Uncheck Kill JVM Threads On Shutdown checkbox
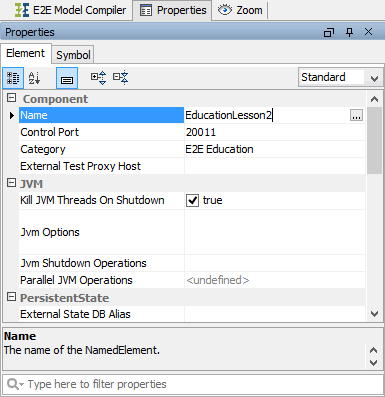 (x=192, y=200)
